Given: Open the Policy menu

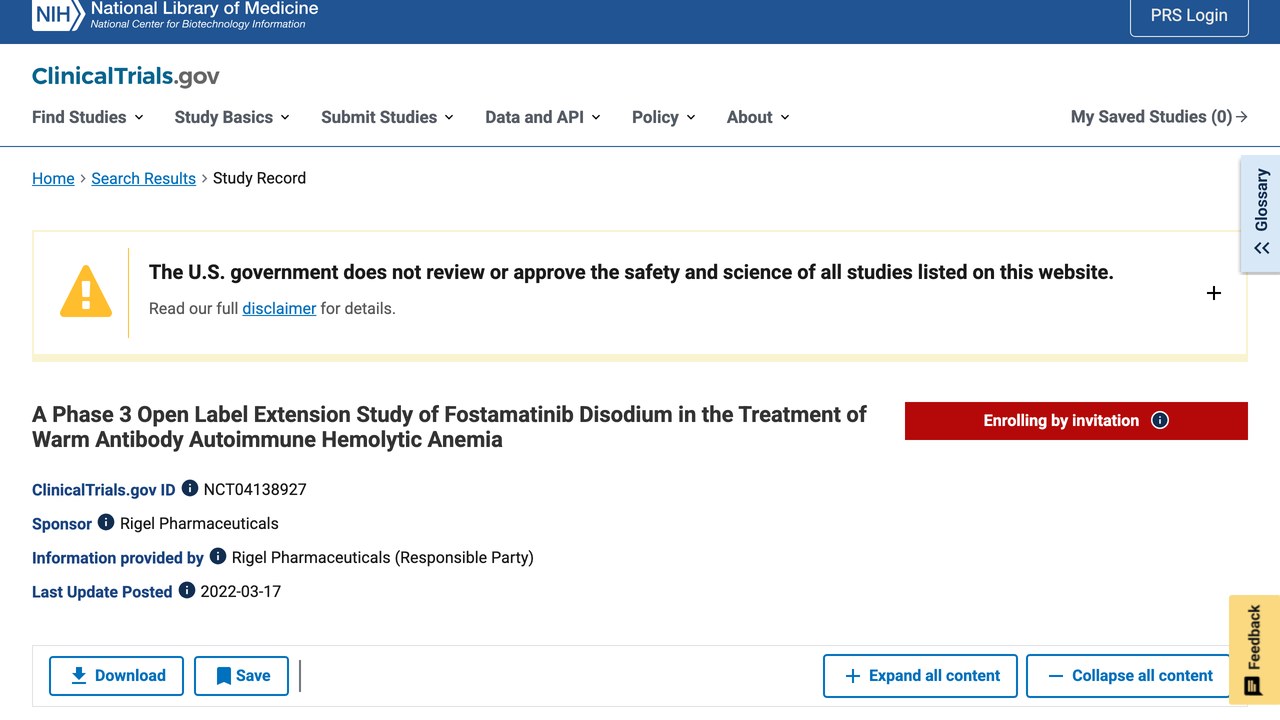Looking at the screenshot, I should click(x=664, y=117).
